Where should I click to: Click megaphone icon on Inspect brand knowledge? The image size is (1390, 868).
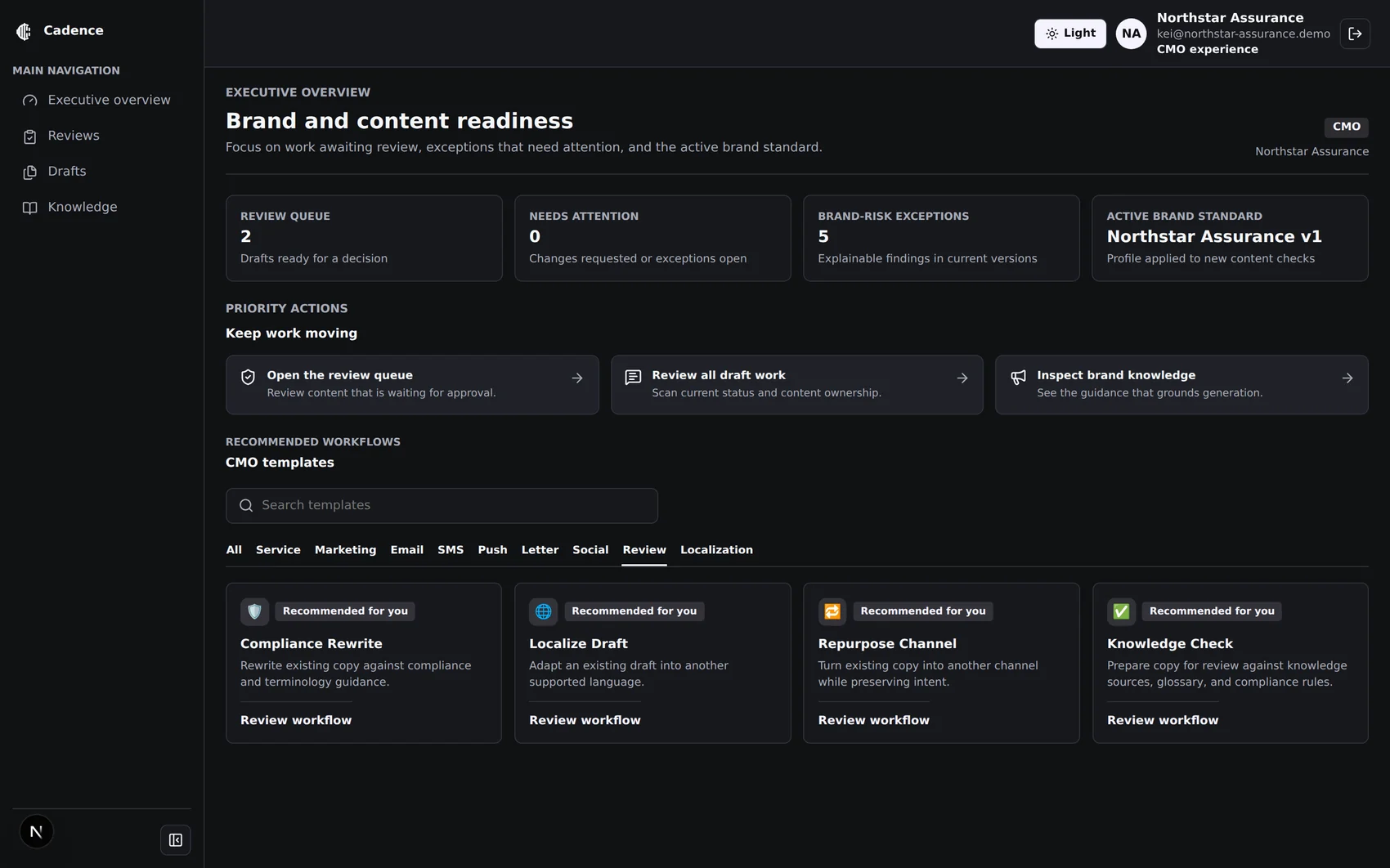[x=1018, y=377]
